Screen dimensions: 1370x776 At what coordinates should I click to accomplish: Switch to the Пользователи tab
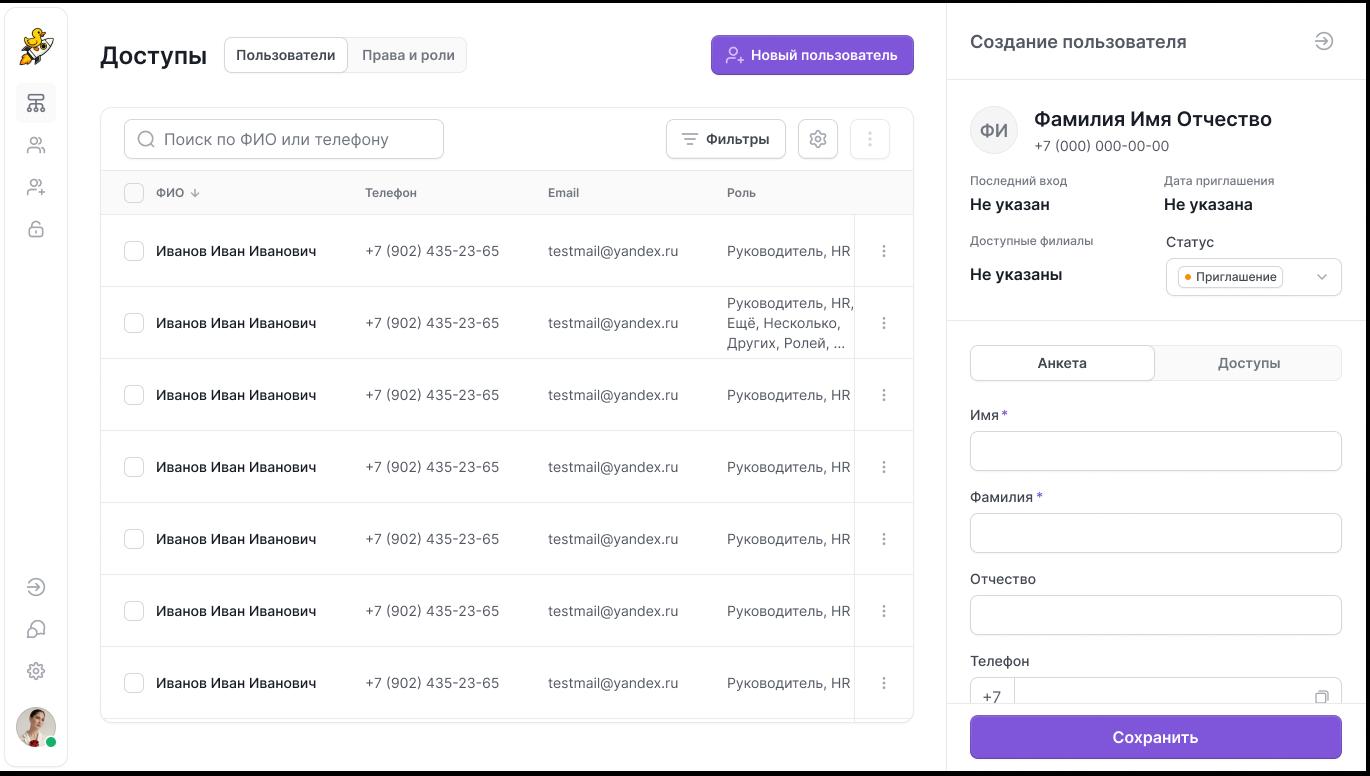pos(286,55)
